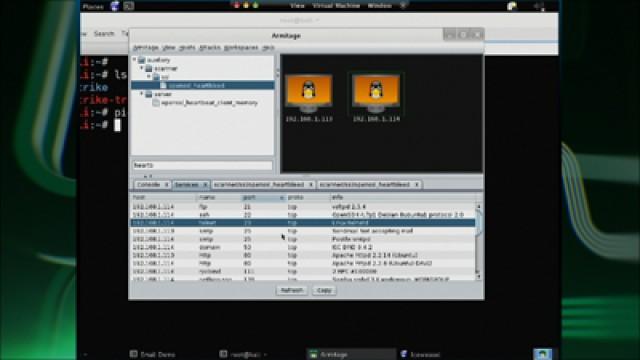Screen dimensions: 640x360
Task: Collapse the server tree node
Action: (142, 94)
